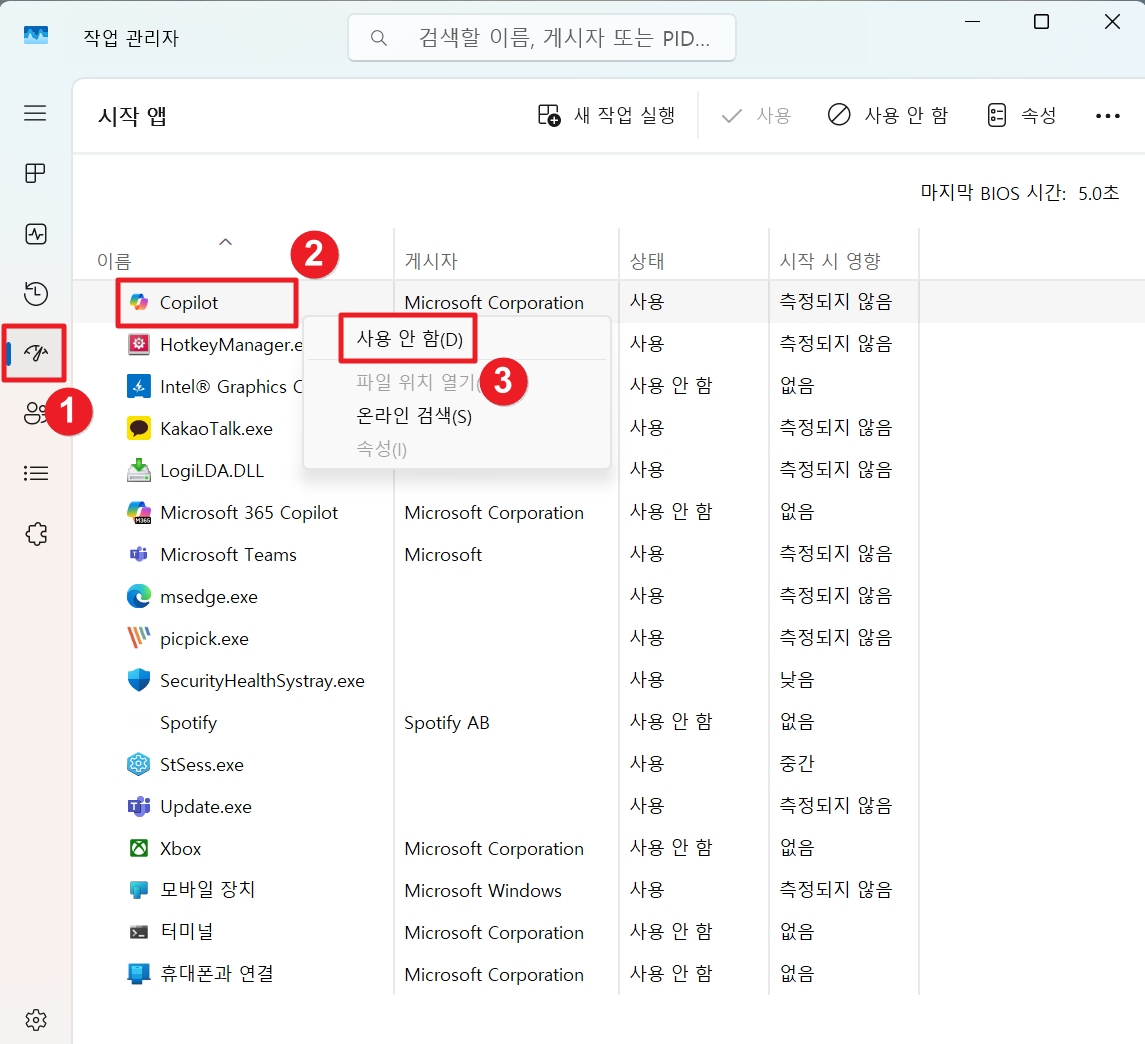Click the Update.exe row name

click(206, 807)
